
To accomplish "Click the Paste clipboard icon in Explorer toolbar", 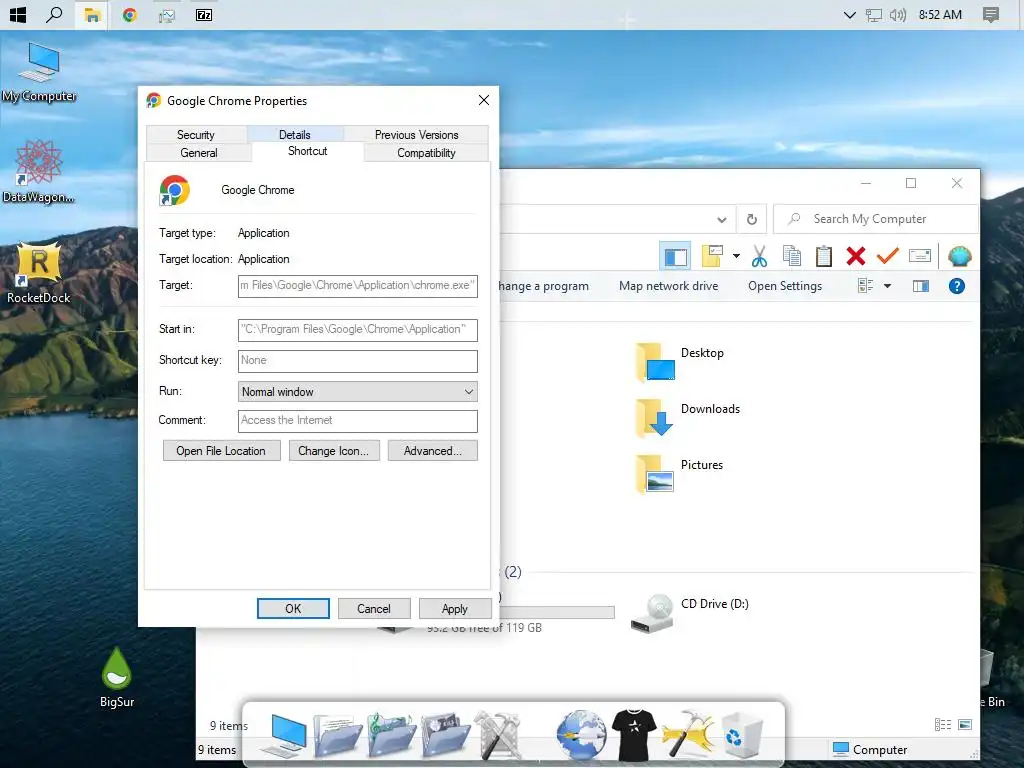I will tap(824, 256).
